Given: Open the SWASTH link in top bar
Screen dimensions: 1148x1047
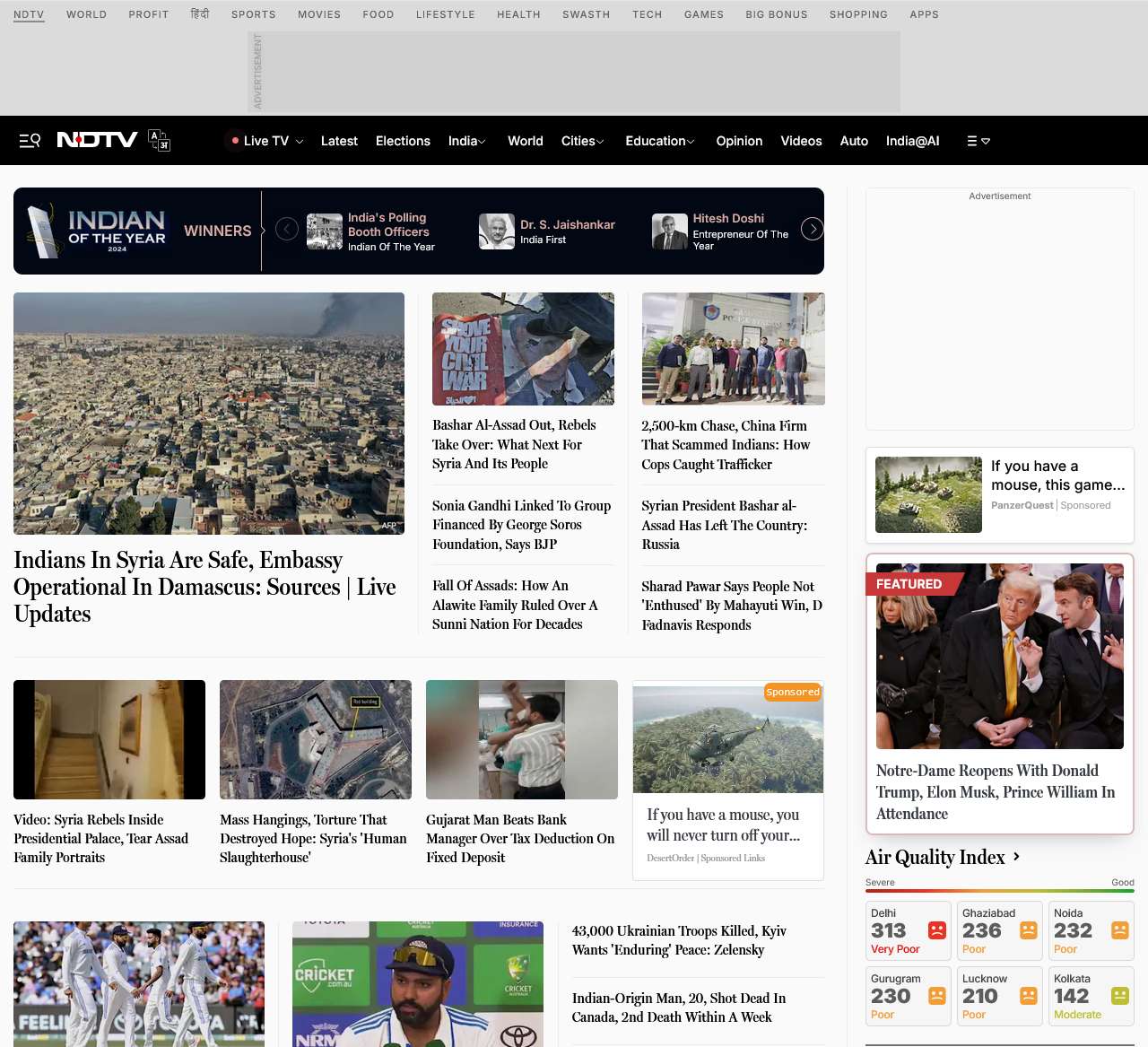Looking at the screenshot, I should click(587, 14).
